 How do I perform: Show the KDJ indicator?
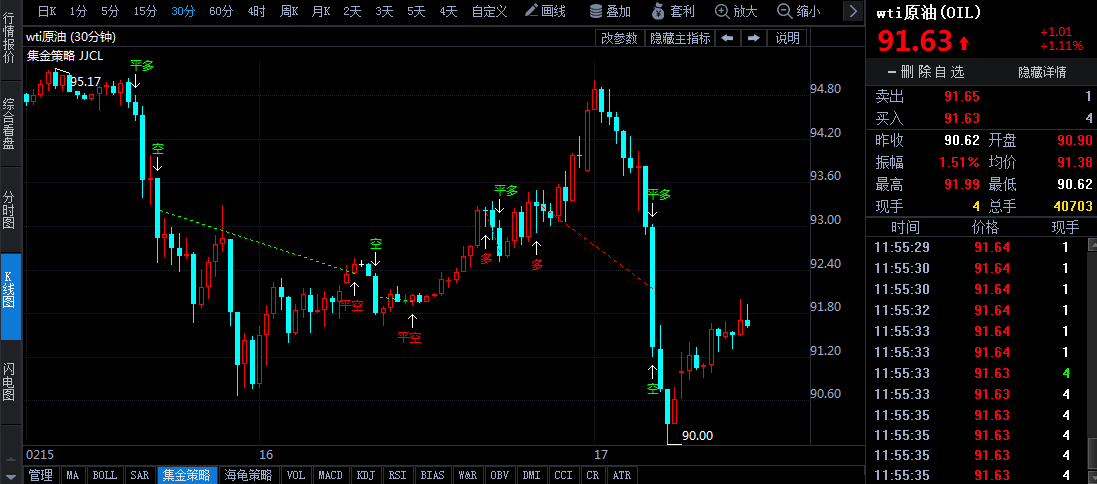tap(366, 476)
